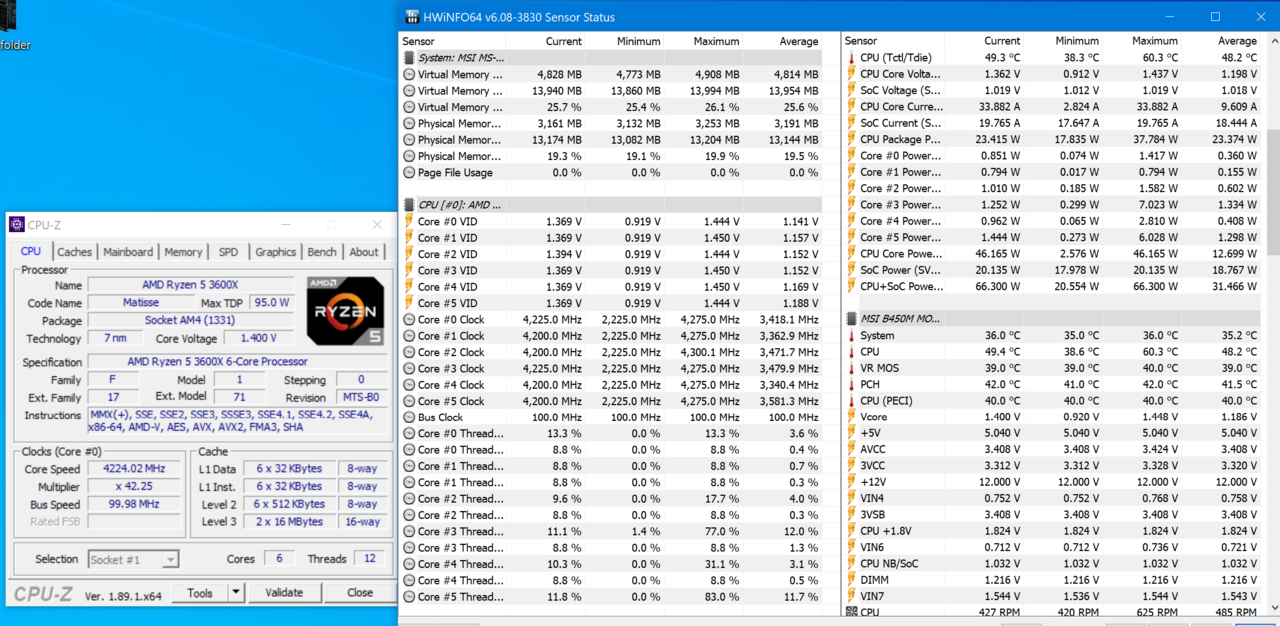Click the PCH temperature icon

[x=851, y=384]
